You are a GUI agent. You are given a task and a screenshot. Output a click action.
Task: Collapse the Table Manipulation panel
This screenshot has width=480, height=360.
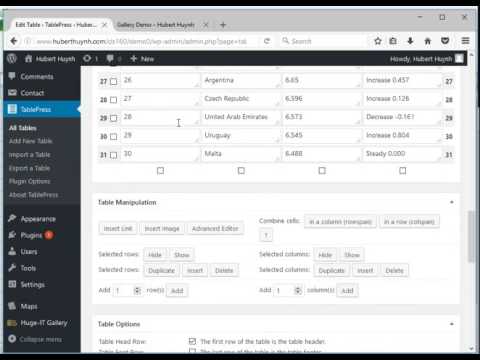(x=452, y=202)
